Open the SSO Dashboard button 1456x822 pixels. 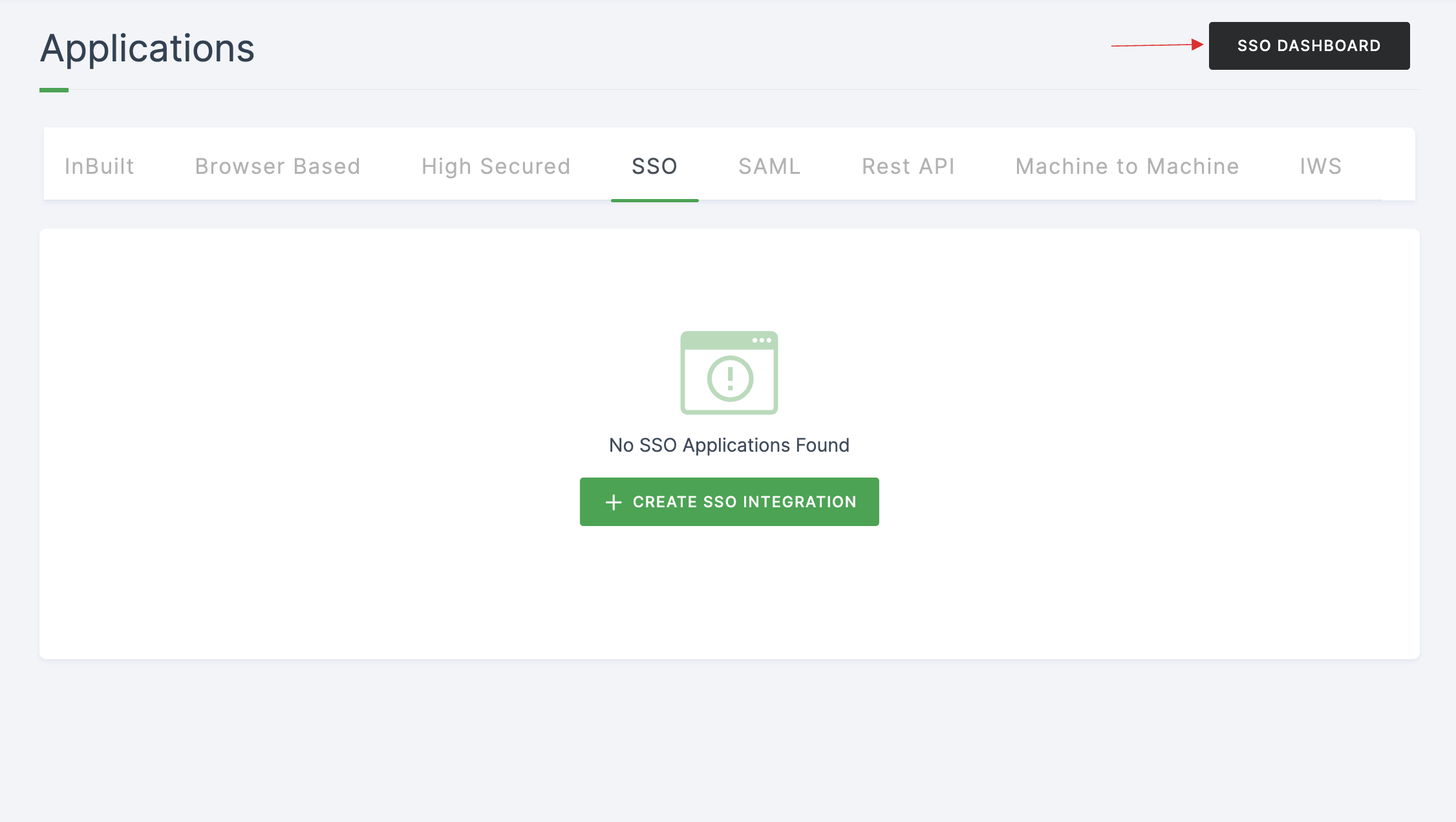[1309, 46]
